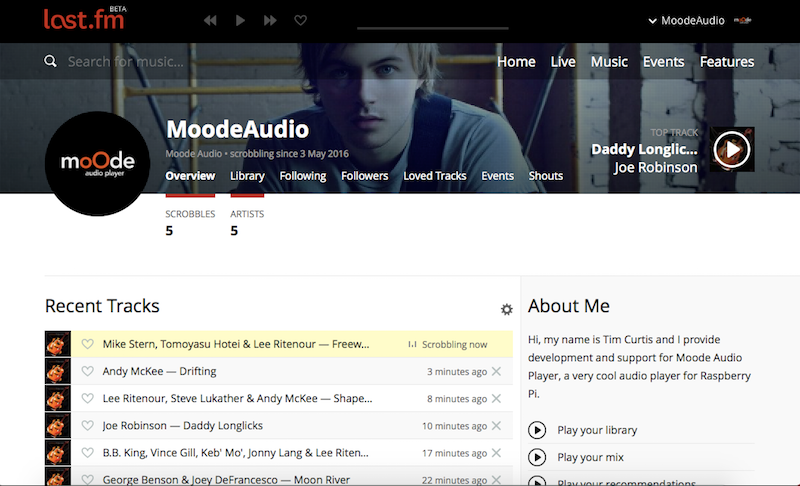
Task: Delete the Andy McKee Drifting scrobble
Action: [x=496, y=371]
